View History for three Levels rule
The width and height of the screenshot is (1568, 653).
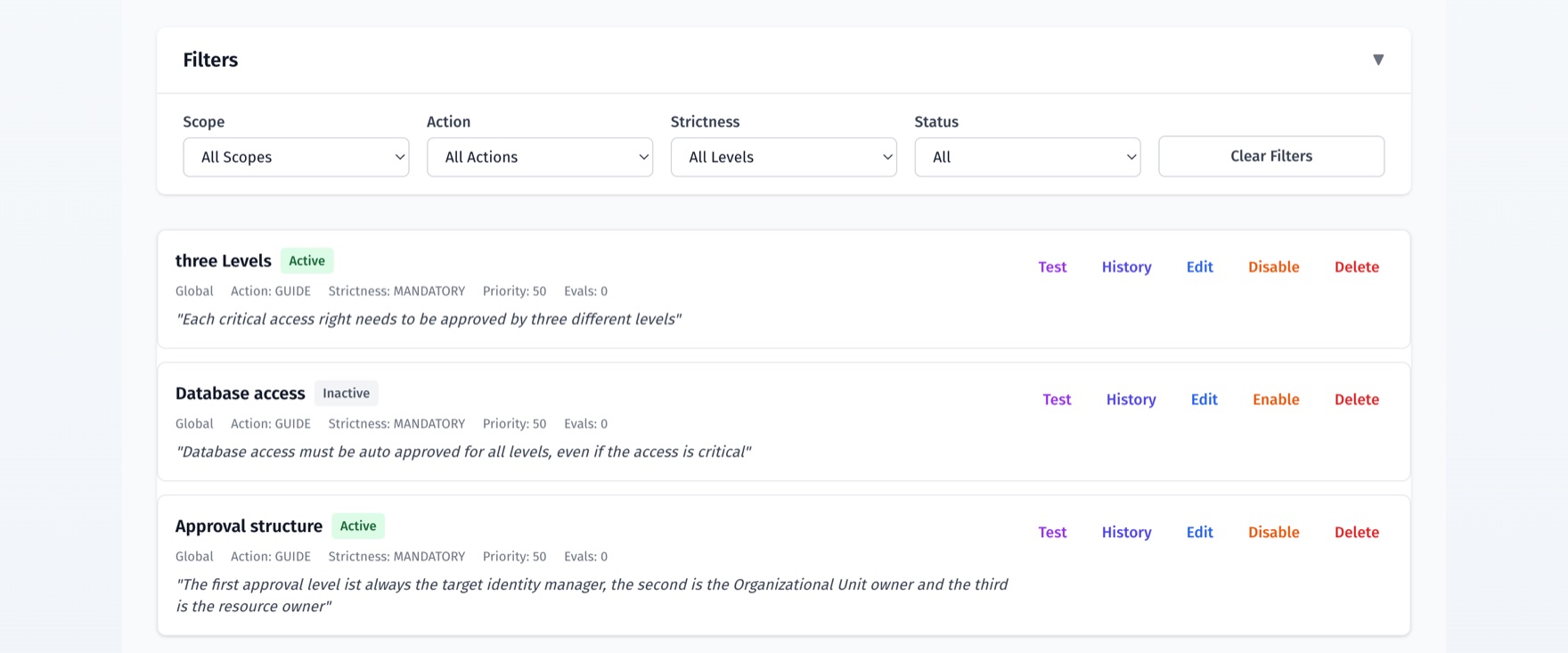click(x=1126, y=266)
